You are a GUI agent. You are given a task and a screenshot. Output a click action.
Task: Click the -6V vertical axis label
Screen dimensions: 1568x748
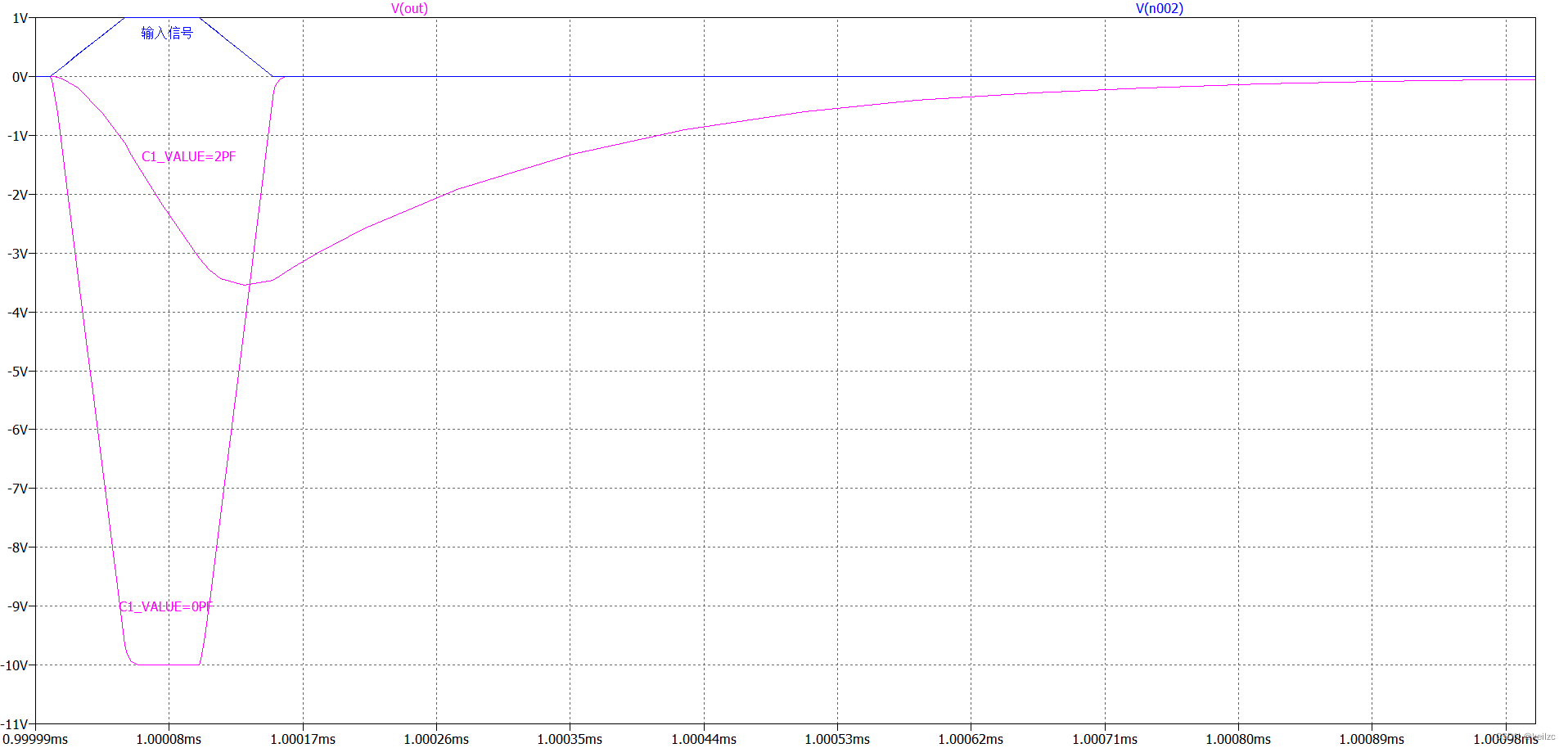(x=18, y=430)
